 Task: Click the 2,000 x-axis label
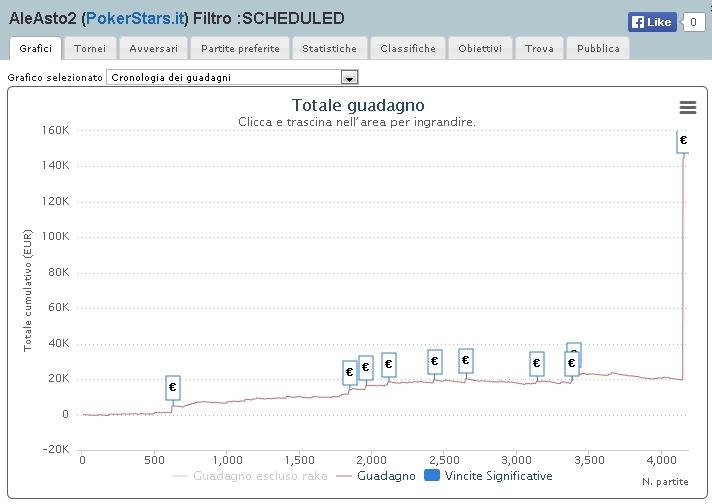371,460
